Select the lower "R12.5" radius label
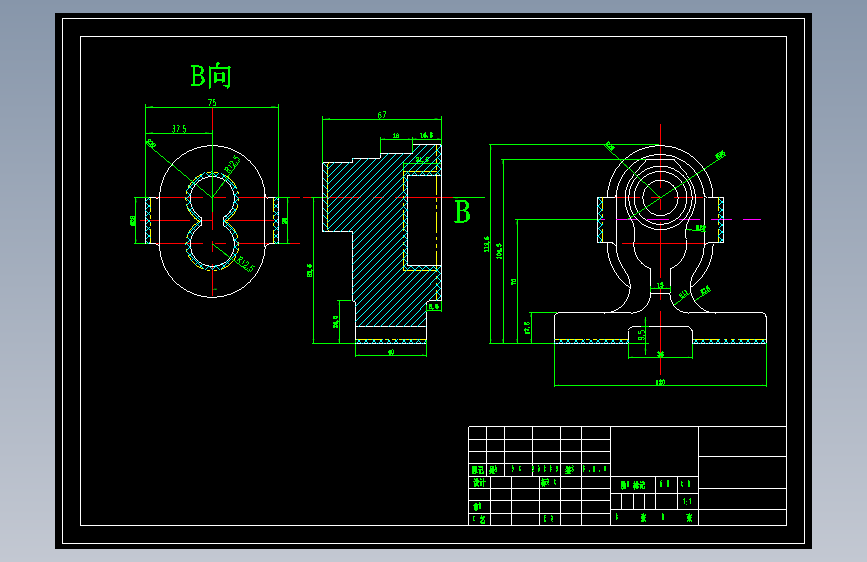 245,264
